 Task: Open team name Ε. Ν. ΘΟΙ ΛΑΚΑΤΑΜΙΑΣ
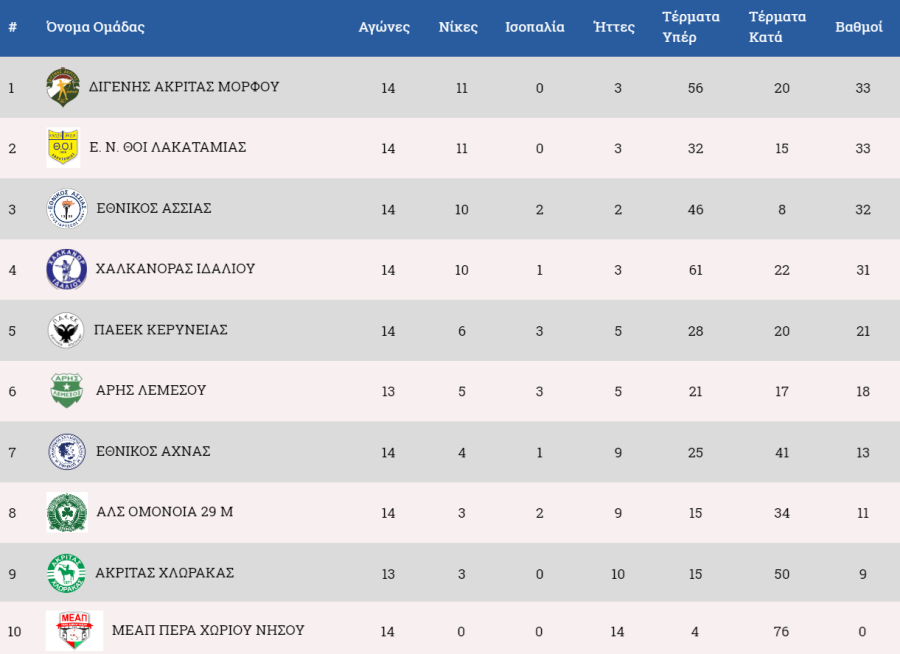tap(168, 148)
